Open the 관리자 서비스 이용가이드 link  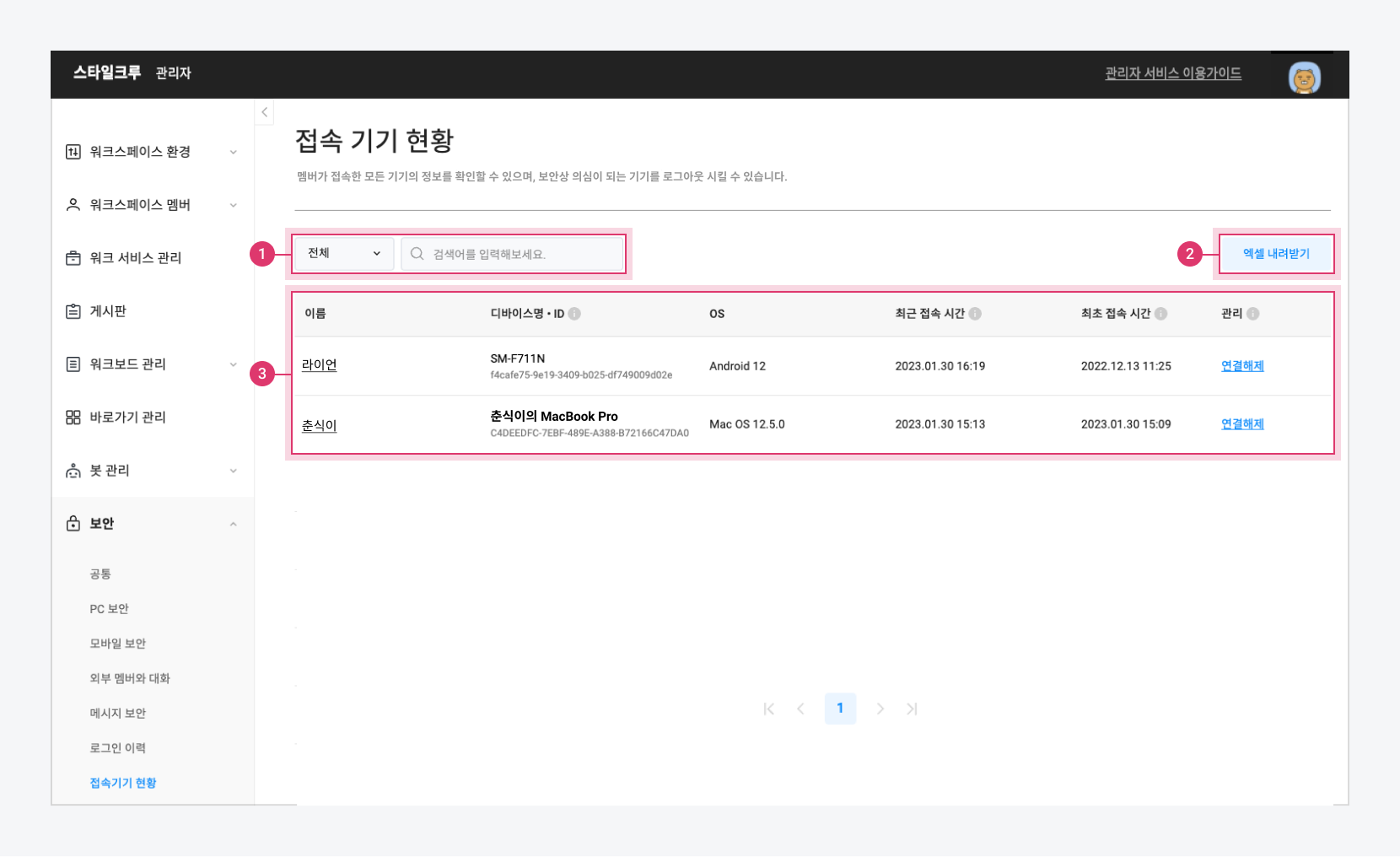coord(1173,73)
